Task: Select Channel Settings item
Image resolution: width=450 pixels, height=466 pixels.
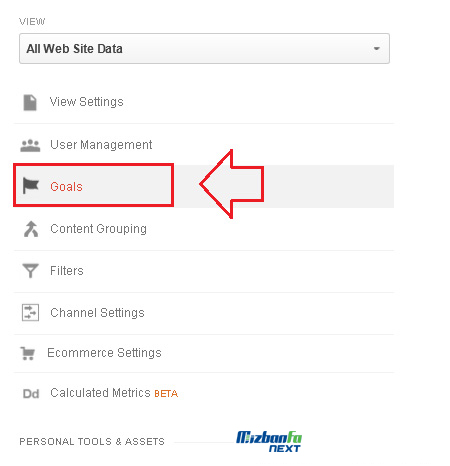Action: [x=97, y=313]
